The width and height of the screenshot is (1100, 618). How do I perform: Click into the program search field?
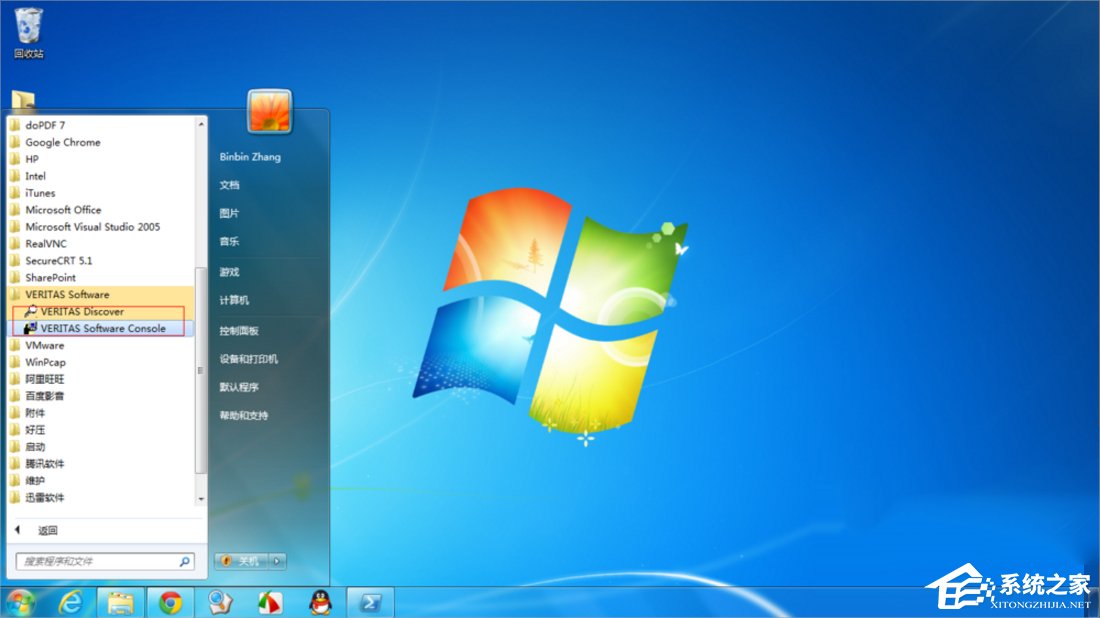click(95, 561)
